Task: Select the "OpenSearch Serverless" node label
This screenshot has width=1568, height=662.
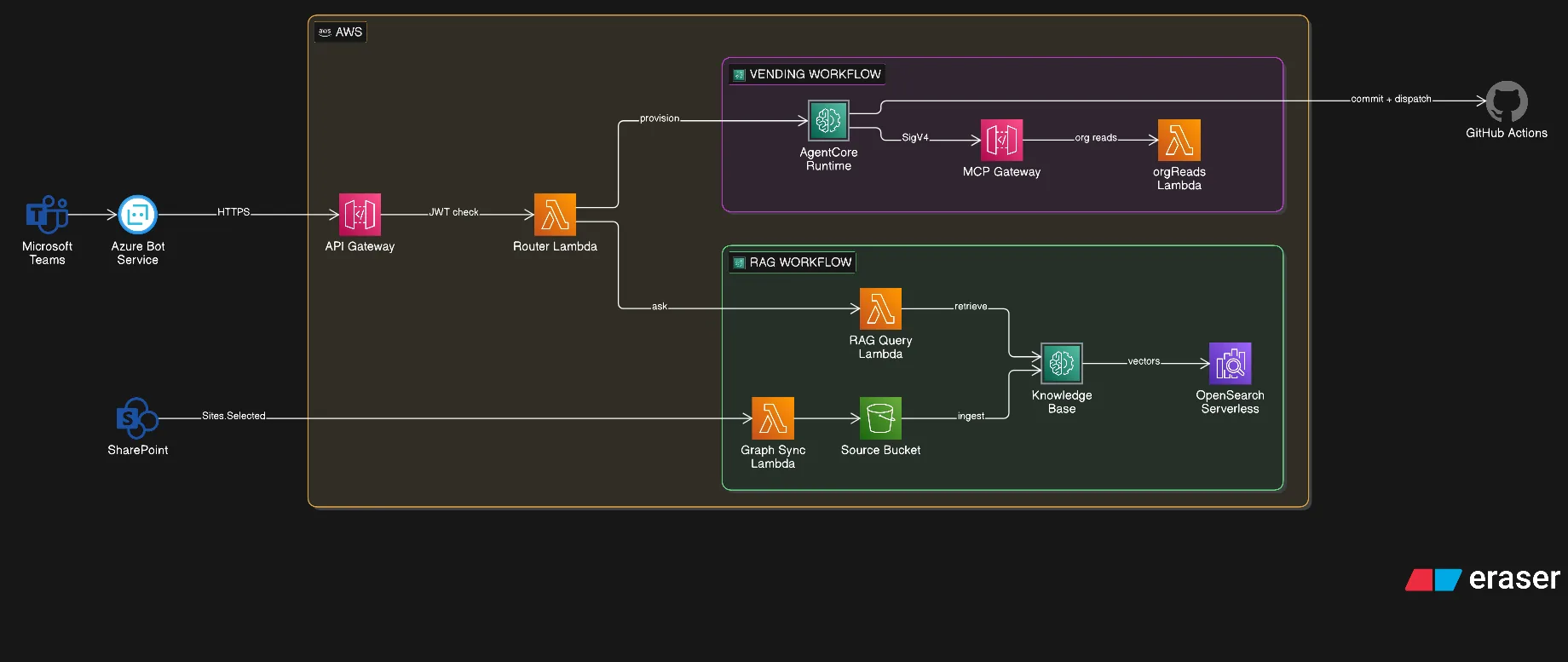Action: tap(1231, 402)
